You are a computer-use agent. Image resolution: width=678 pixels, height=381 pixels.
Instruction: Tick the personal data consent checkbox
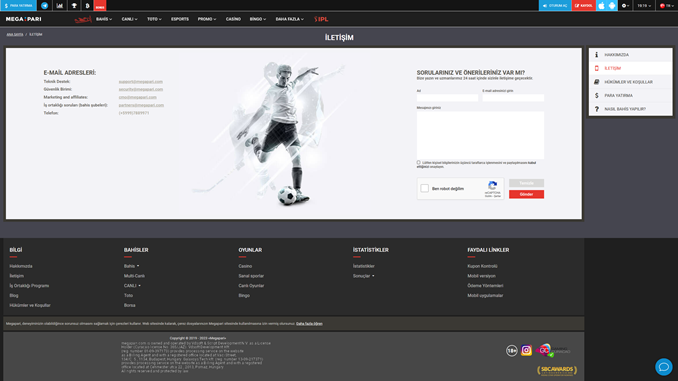[419, 163]
